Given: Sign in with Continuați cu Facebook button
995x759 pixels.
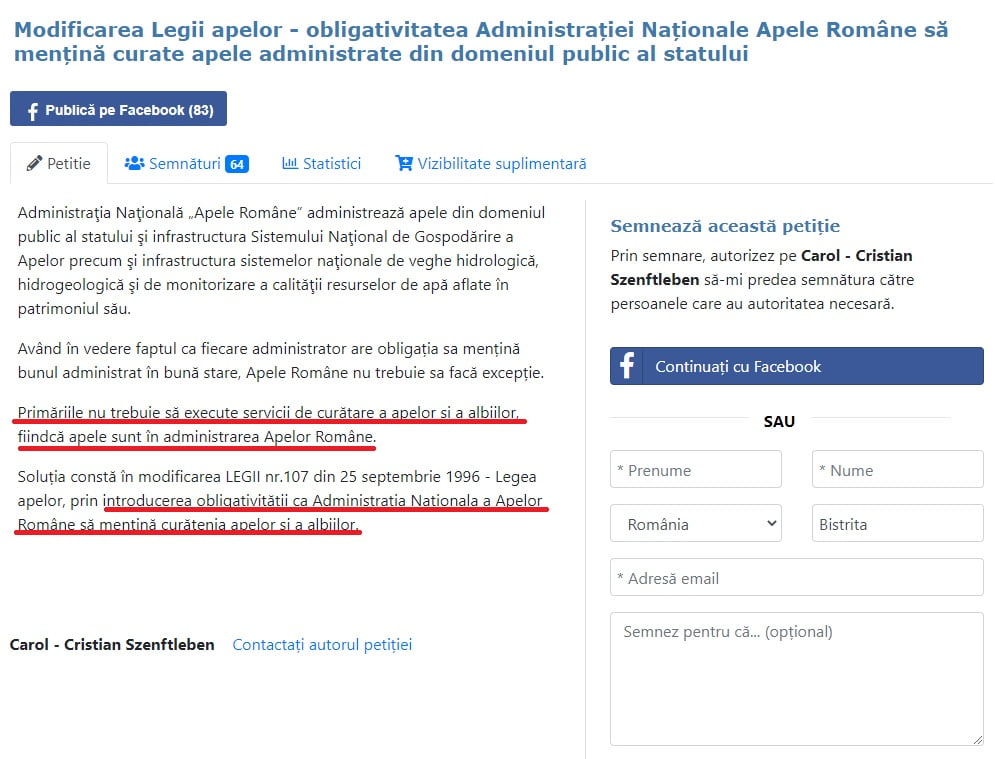Looking at the screenshot, I should pyautogui.click(x=797, y=366).
